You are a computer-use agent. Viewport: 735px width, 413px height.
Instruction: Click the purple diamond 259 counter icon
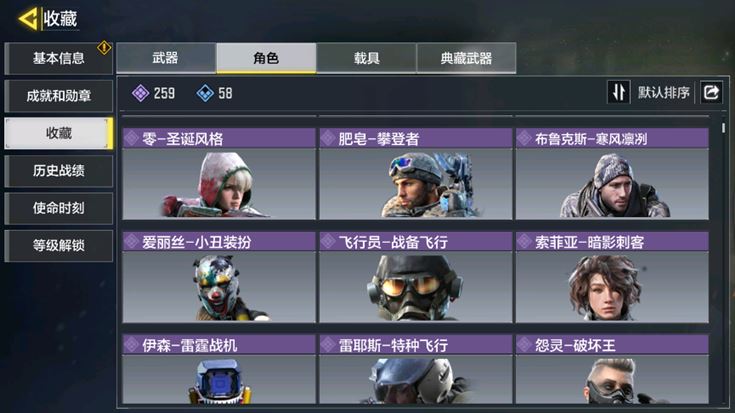click(141, 93)
